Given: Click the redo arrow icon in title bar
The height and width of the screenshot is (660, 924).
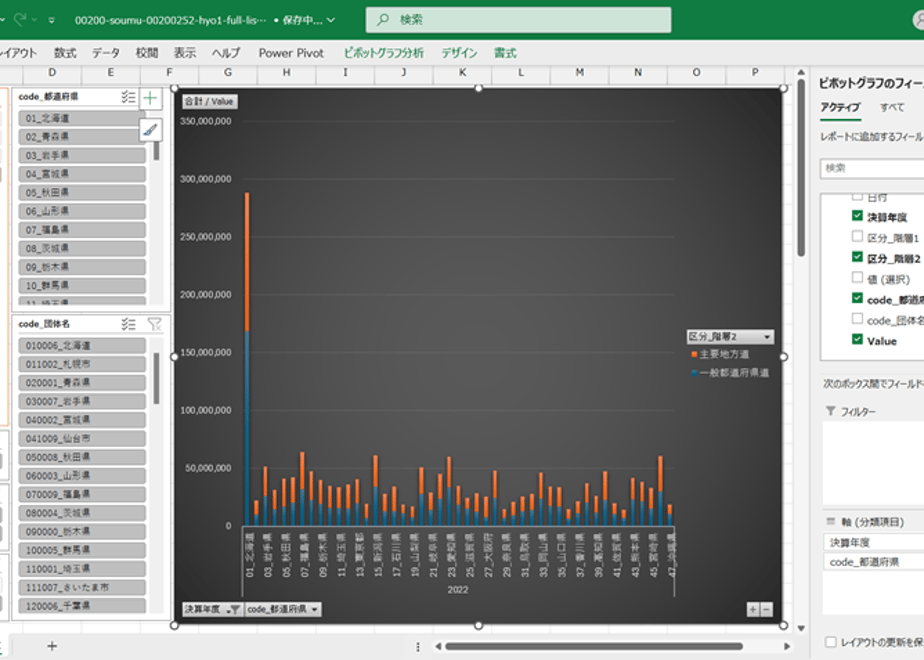Looking at the screenshot, I should 21,19.
